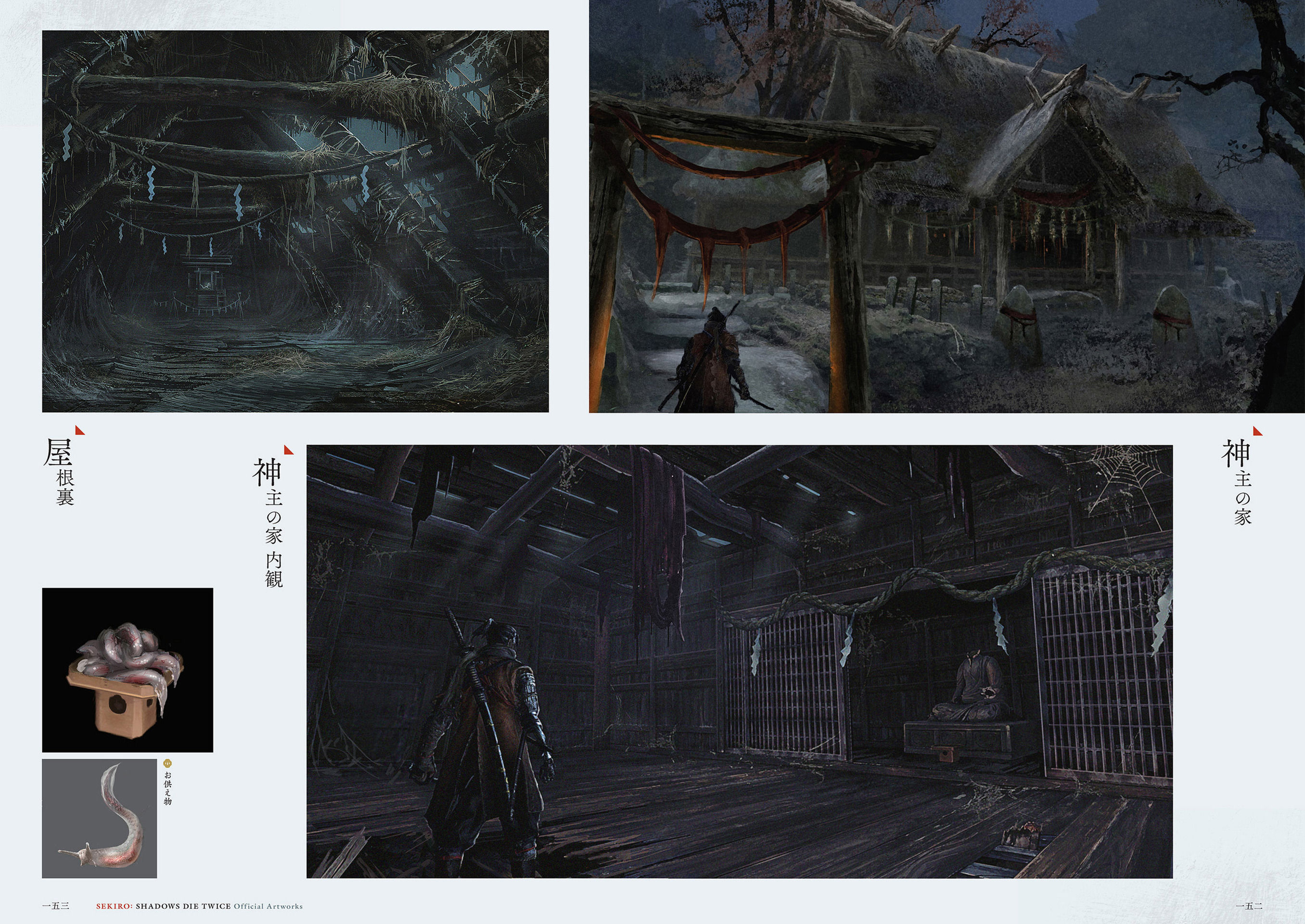Open the priest's house interior artwork
The image size is (1305, 924).
(x=740, y=661)
